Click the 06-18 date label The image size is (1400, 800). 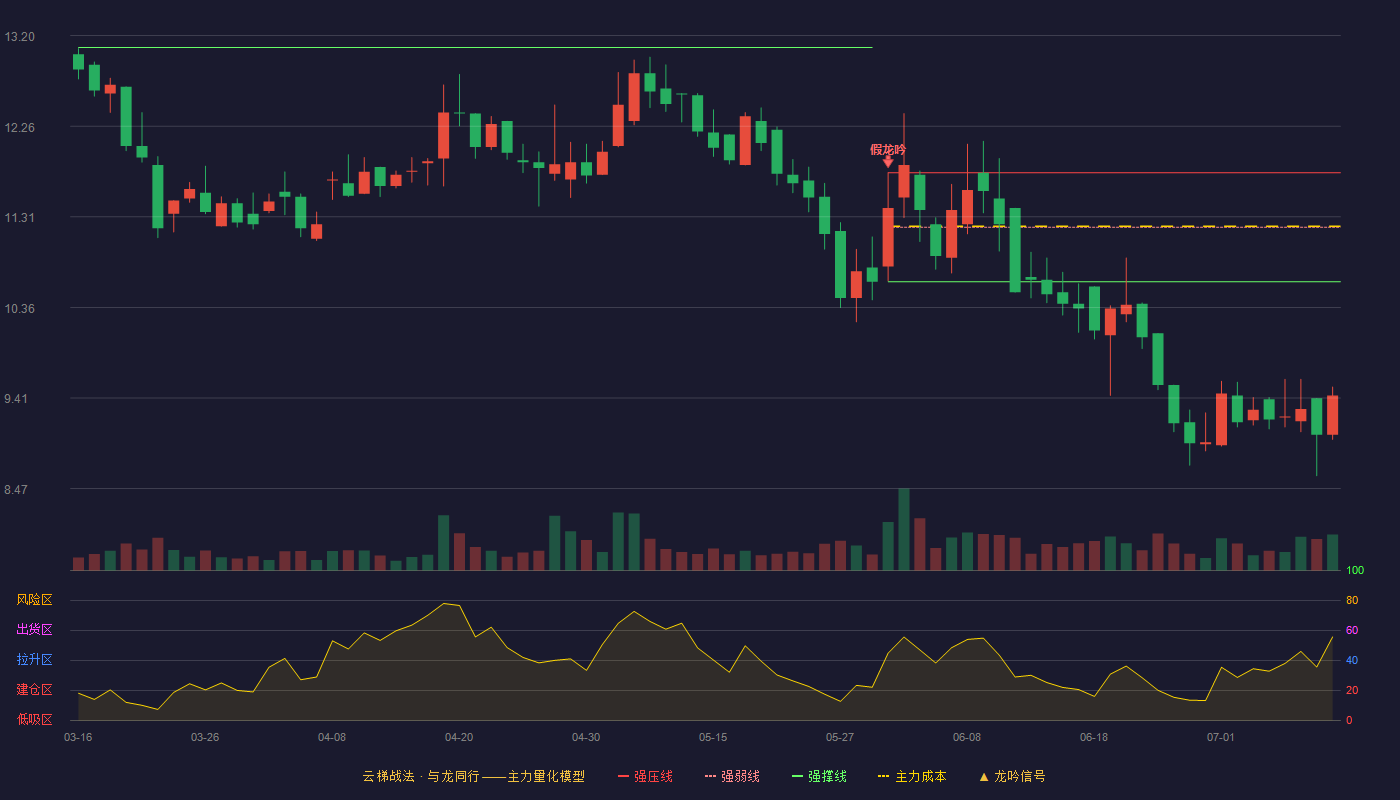1094,738
